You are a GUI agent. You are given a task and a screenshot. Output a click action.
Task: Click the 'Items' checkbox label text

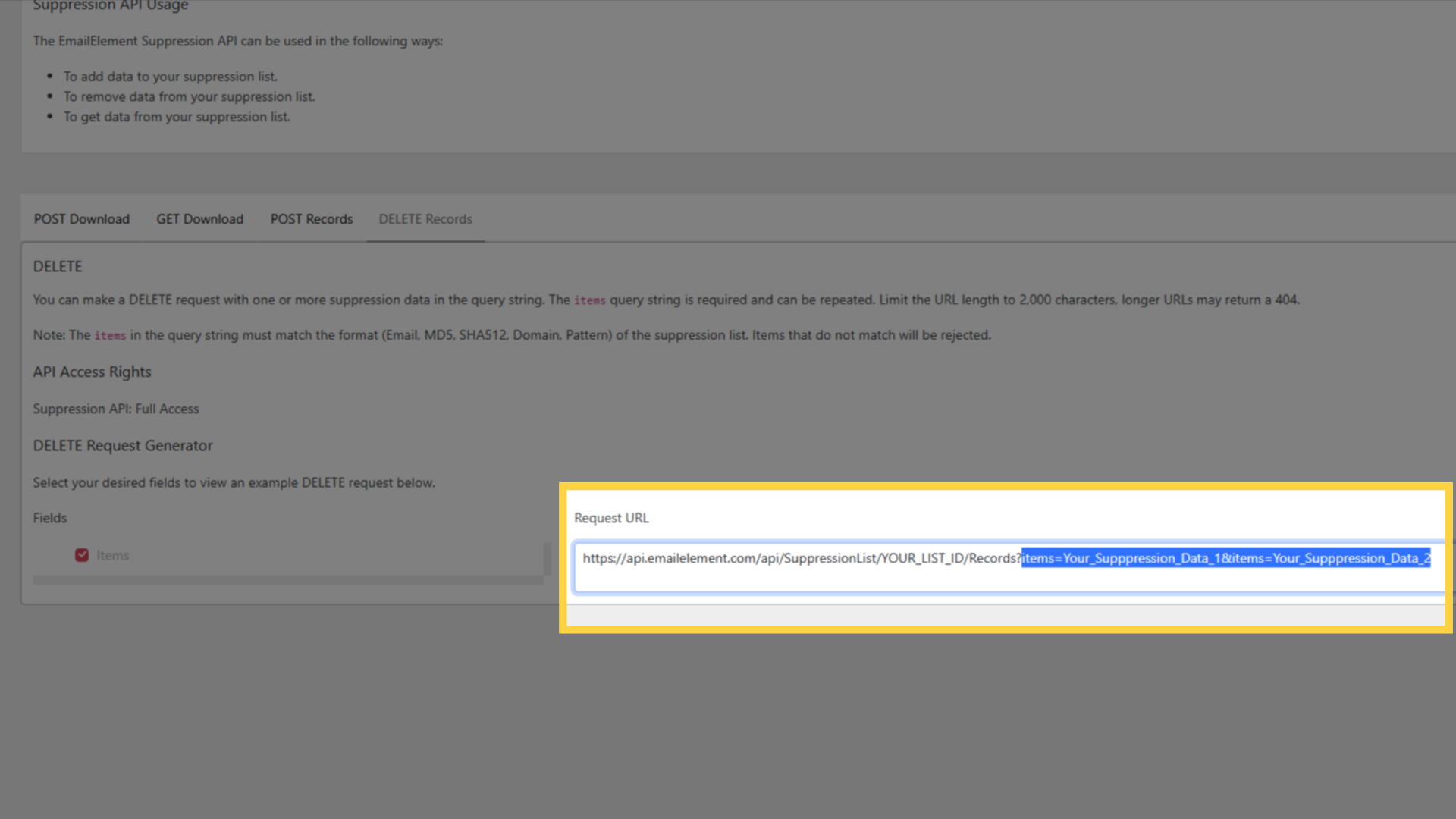coord(113,556)
